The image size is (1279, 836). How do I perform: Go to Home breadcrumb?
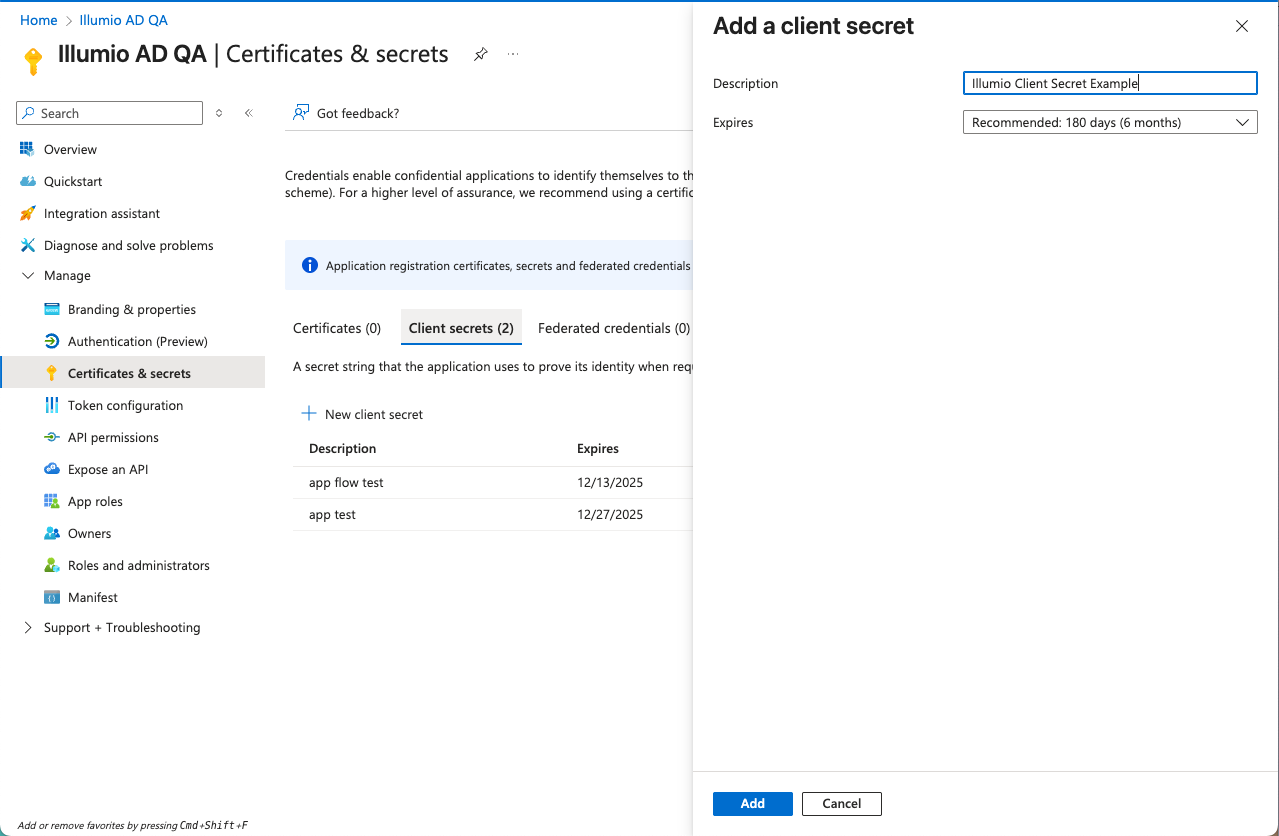[38, 20]
